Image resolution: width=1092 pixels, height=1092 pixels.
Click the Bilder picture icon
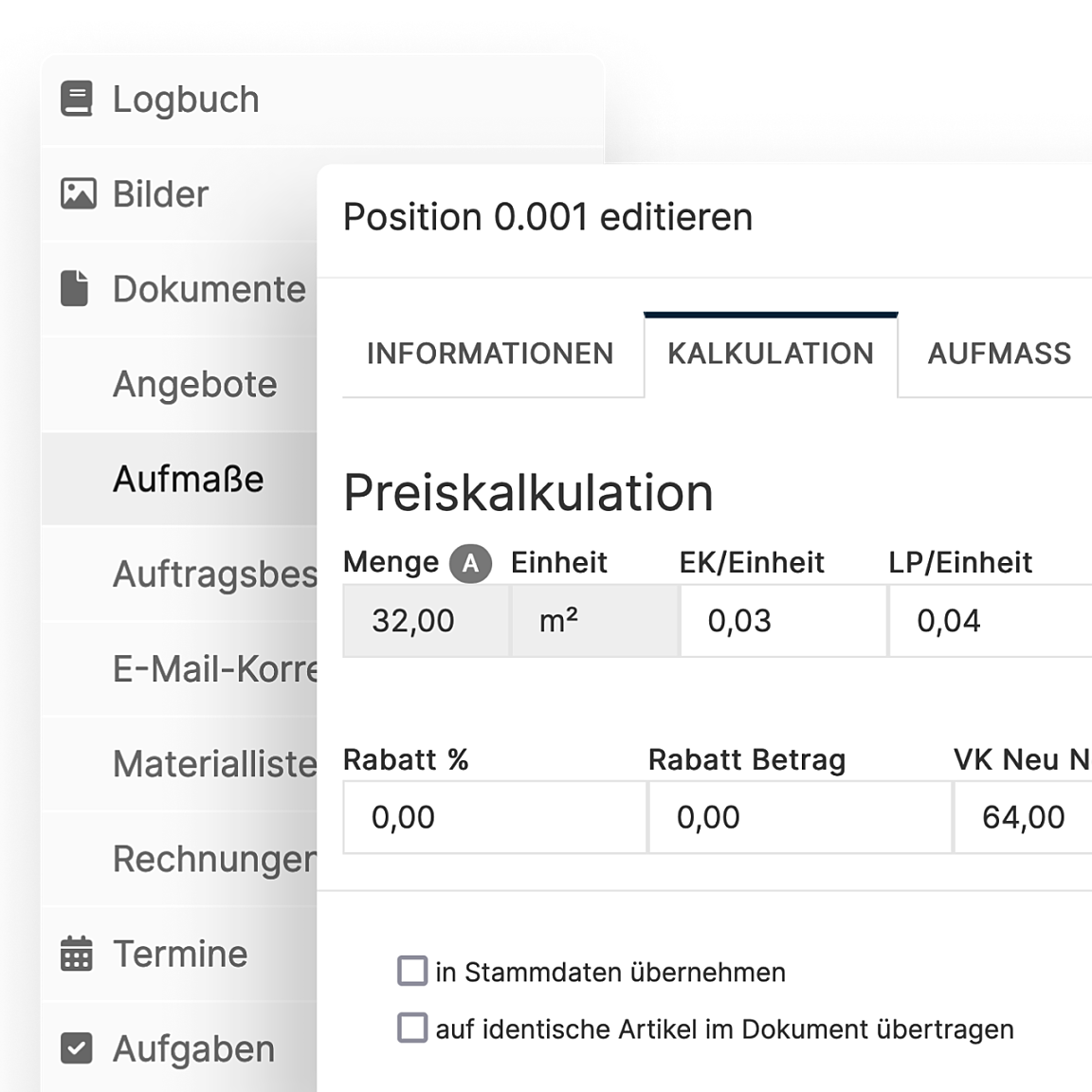78,193
